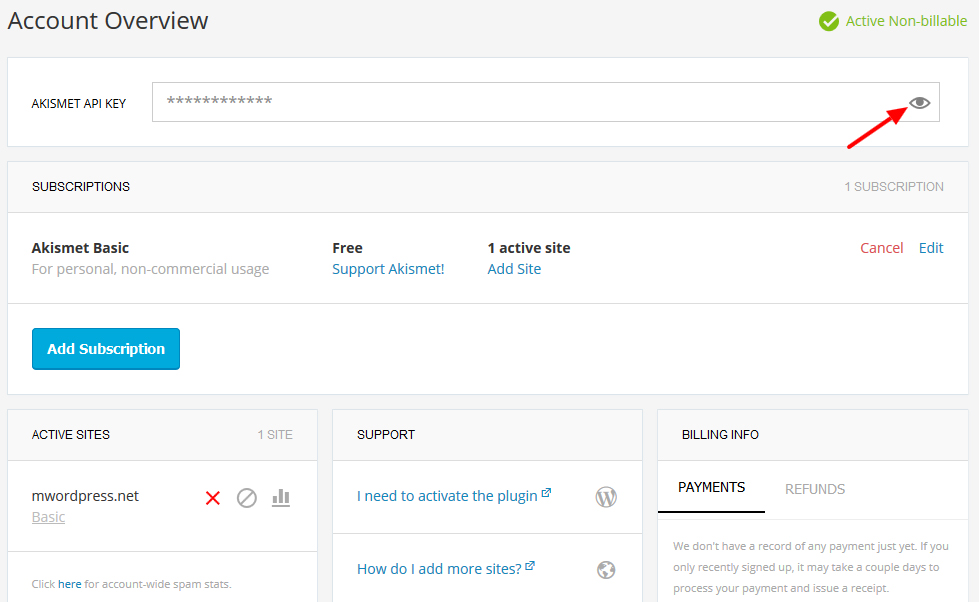Click the mwordpress.net site name
The width and height of the screenshot is (979, 602).
(x=85, y=496)
